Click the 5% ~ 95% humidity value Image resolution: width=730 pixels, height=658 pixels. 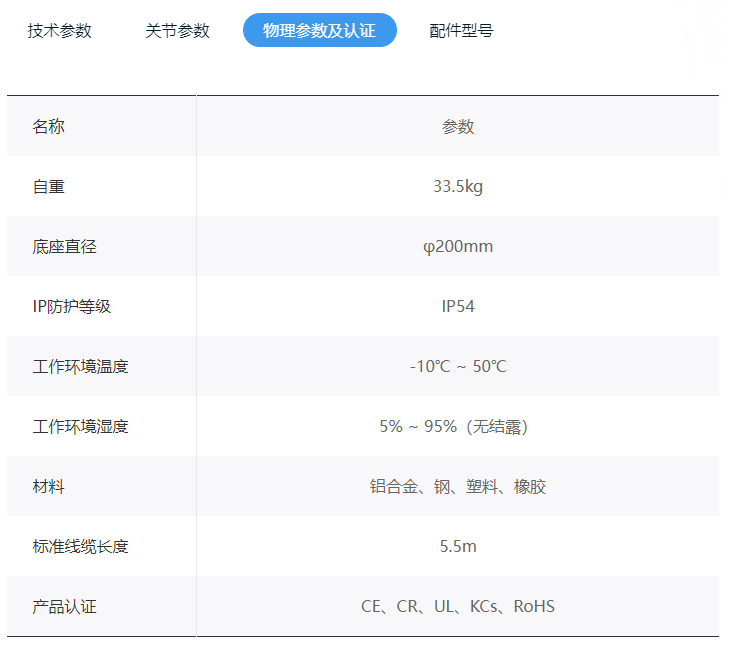(454, 427)
